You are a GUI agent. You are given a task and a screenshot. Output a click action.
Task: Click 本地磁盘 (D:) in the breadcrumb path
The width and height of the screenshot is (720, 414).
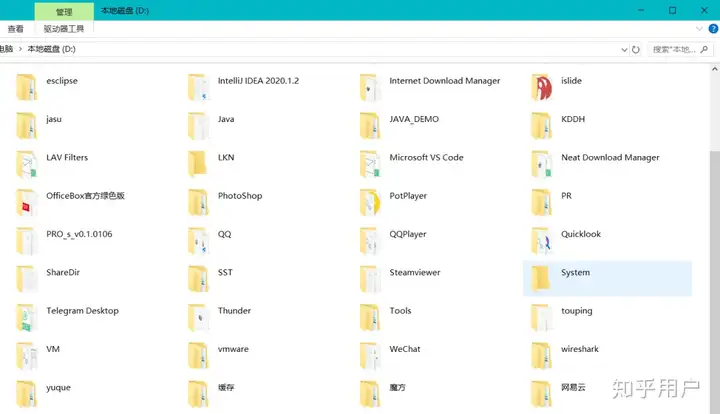pos(51,49)
